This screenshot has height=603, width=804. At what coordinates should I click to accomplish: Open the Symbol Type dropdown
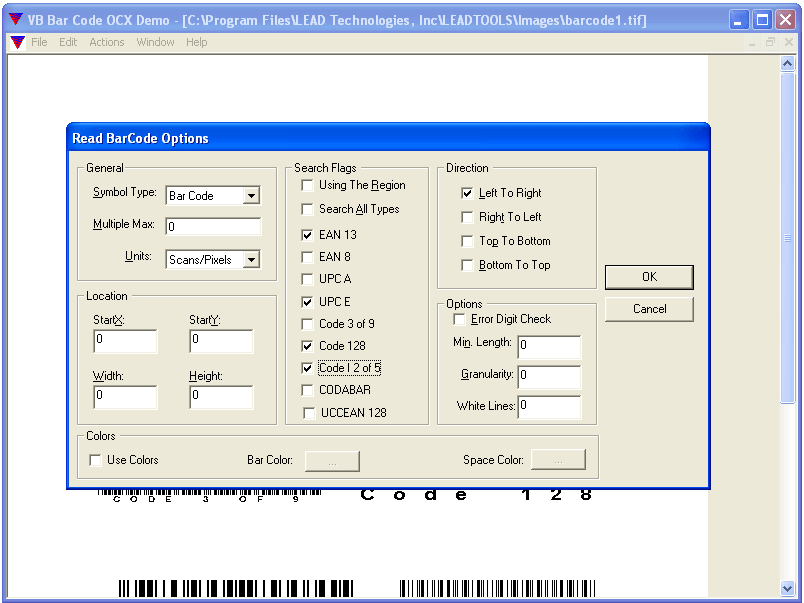click(x=250, y=195)
